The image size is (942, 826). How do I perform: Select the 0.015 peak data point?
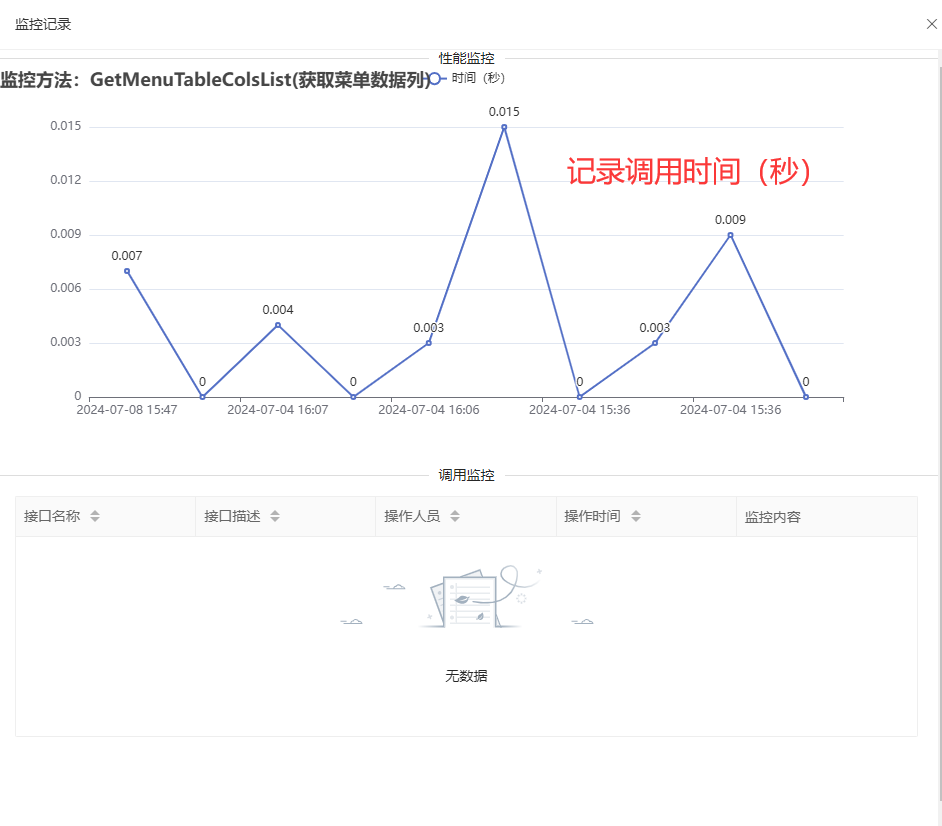(x=504, y=127)
